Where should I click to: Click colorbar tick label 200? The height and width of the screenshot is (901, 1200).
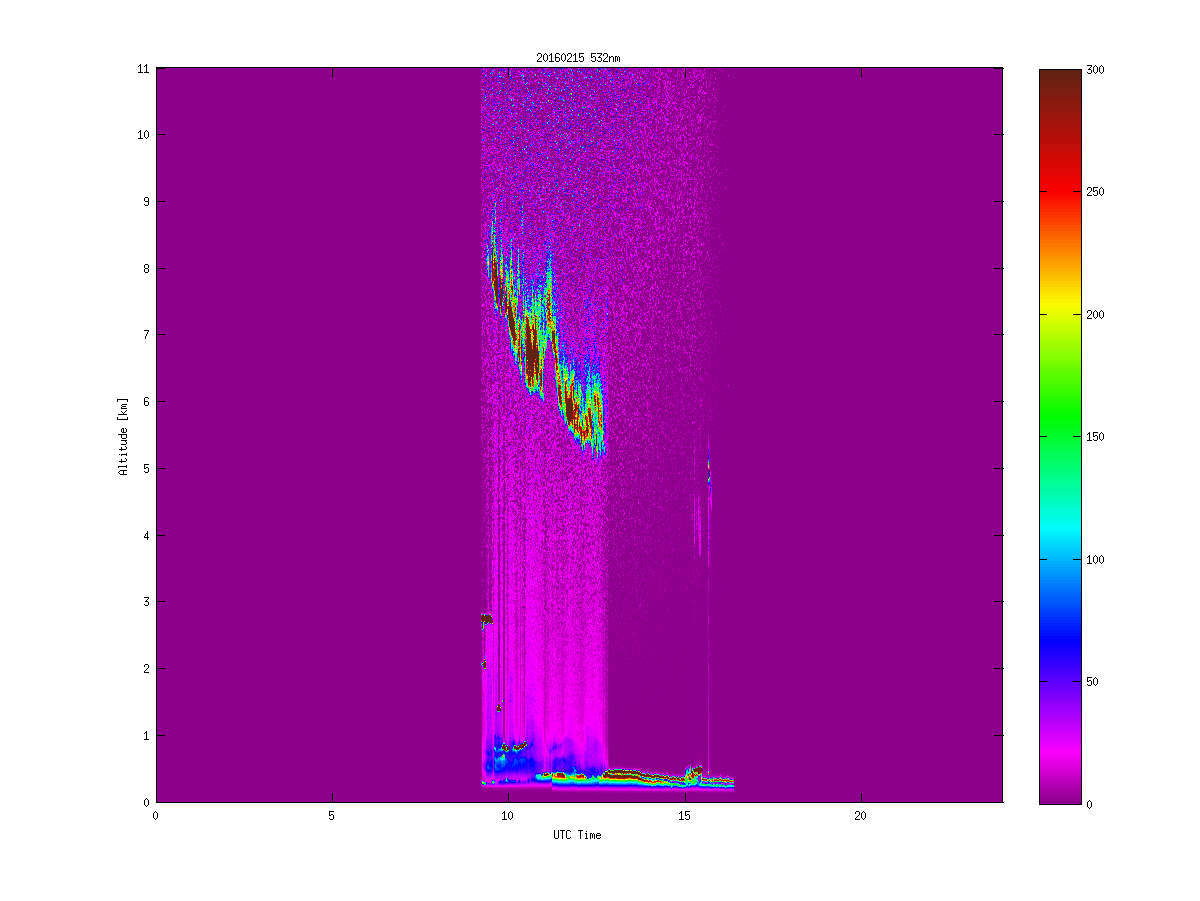(1097, 314)
